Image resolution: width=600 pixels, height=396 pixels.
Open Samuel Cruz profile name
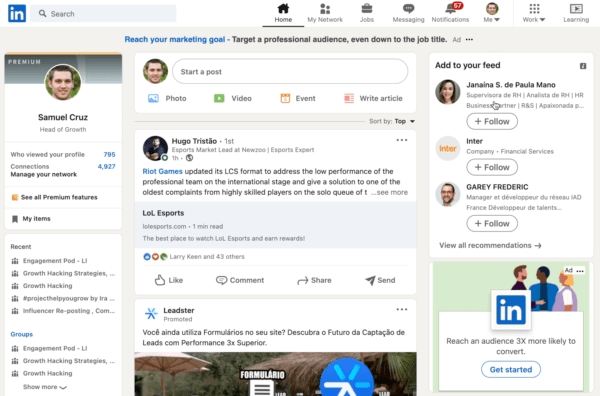(63, 117)
